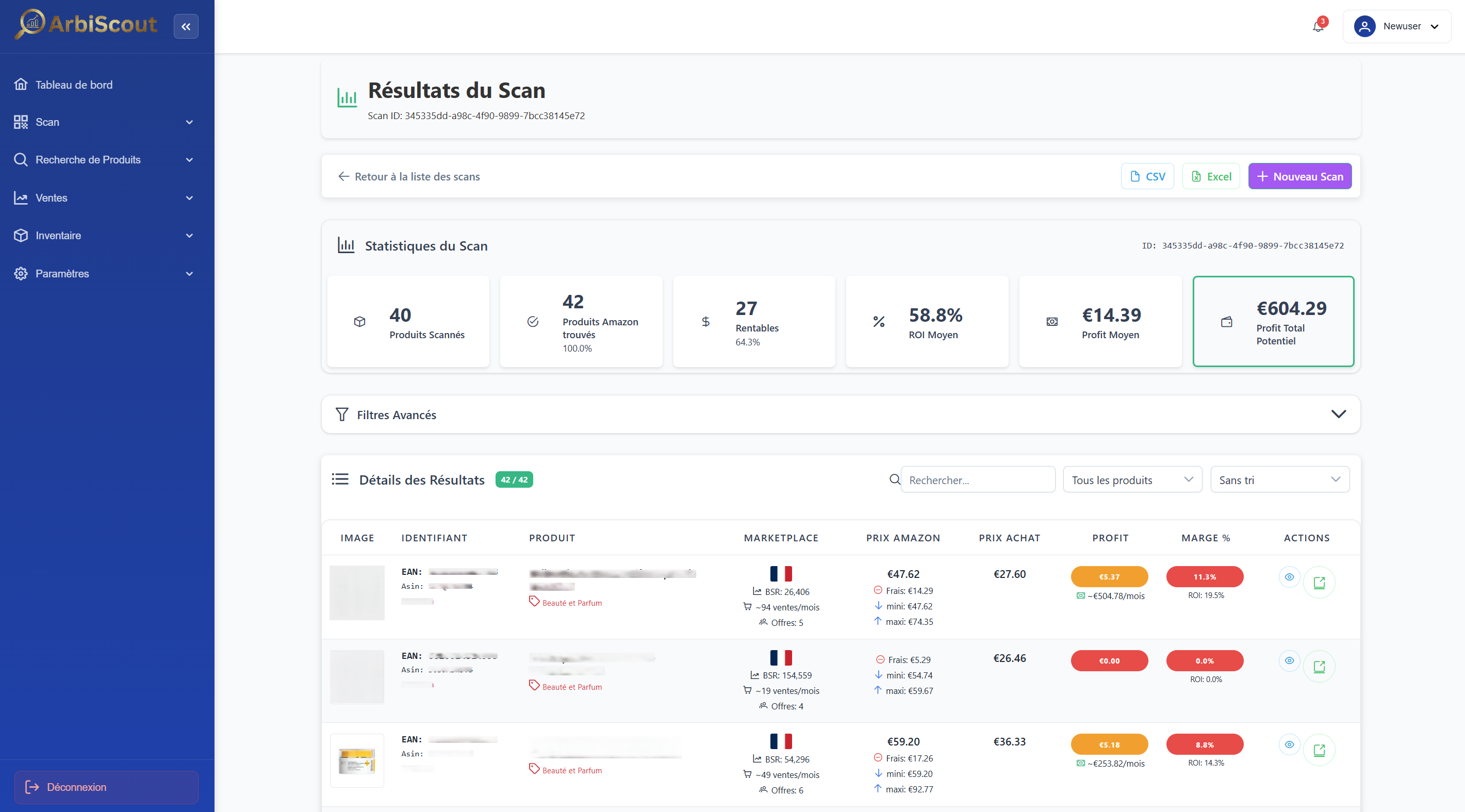This screenshot has width=1465, height=812.
Task: Select the Paramètres gear icon
Action: [21, 273]
